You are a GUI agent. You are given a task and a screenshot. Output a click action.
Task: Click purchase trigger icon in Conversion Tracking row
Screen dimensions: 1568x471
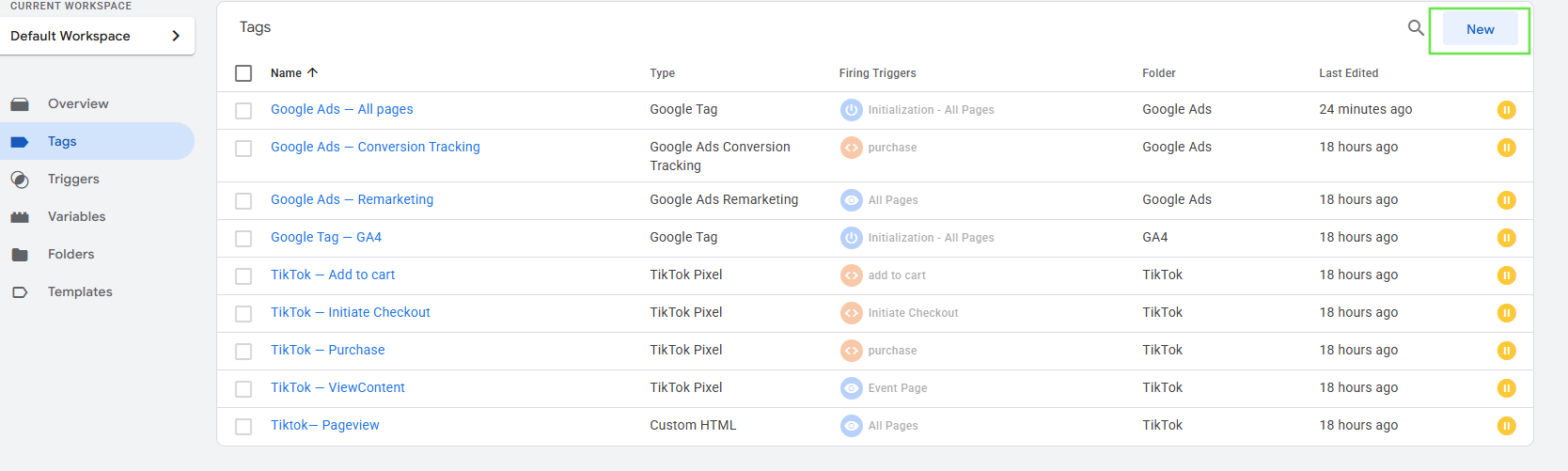pos(851,148)
